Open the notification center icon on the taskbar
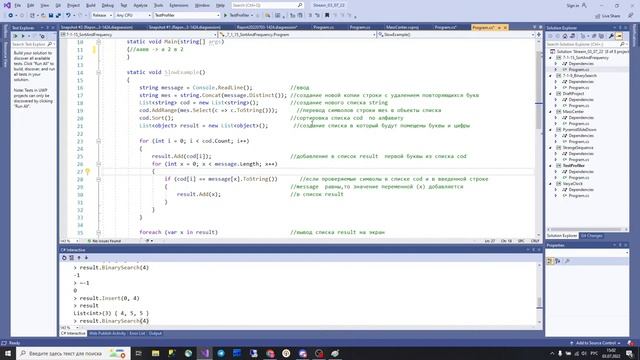This screenshot has height=360, width=640. [x=629, y=353]
